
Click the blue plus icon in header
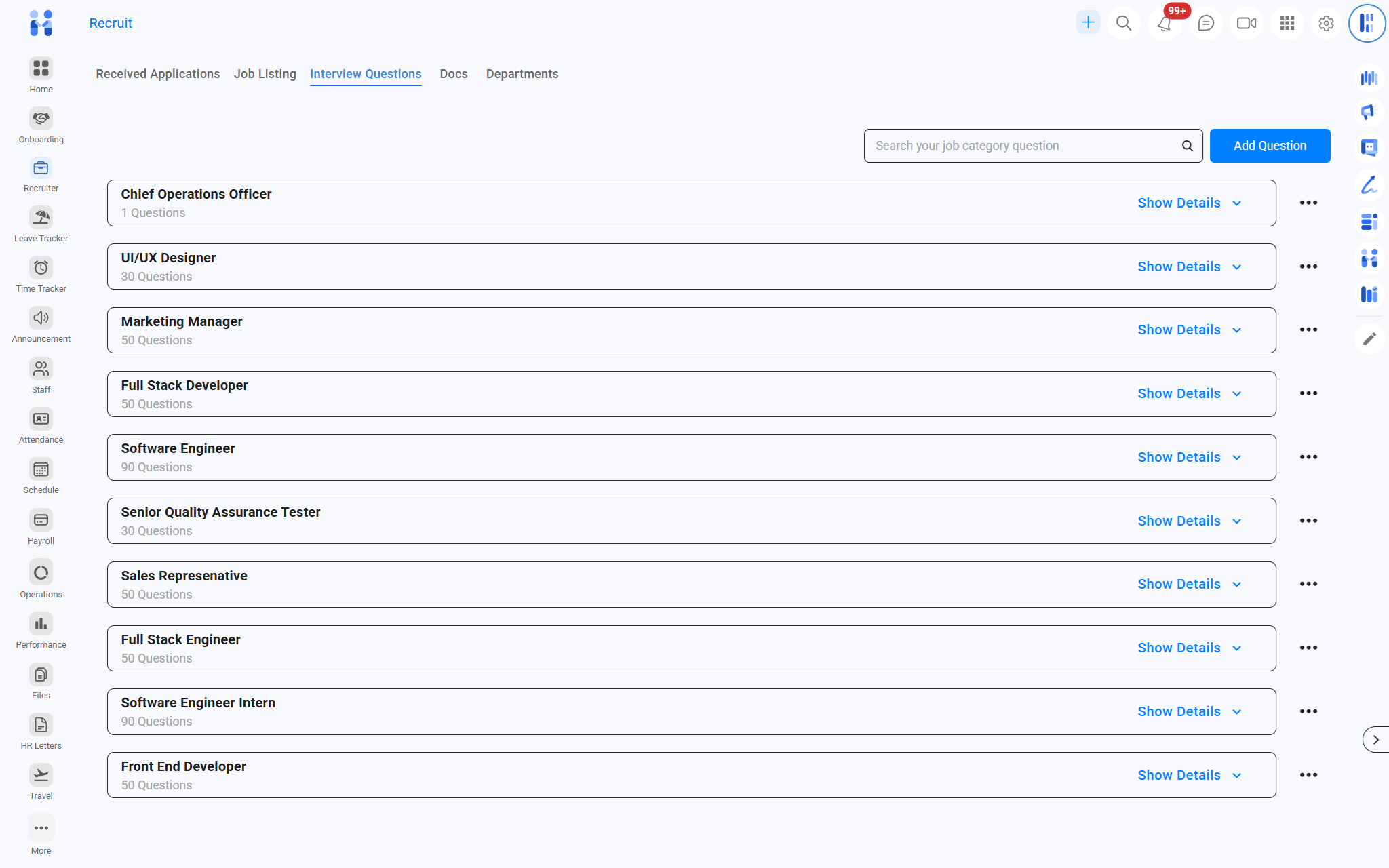click(x=1088, y=22)
